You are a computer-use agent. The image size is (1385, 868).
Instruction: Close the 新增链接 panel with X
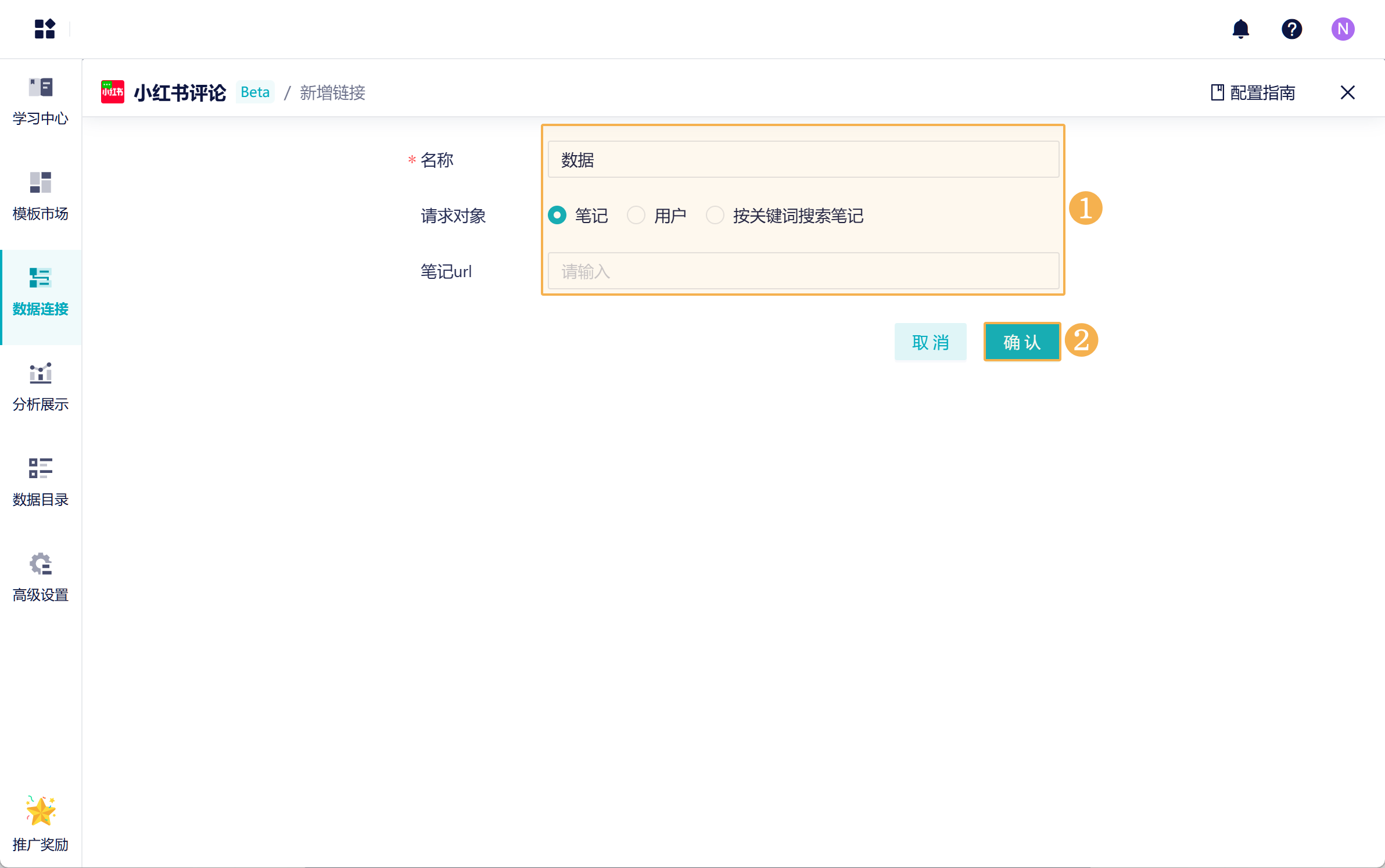[x=1347, y=92]
